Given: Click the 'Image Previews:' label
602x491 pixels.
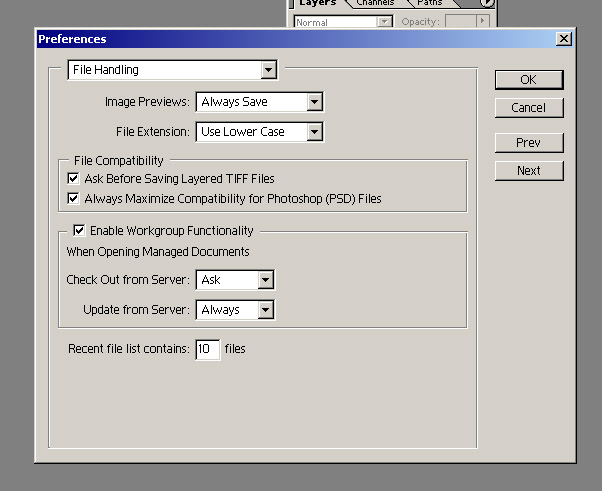Looking at the screenshot, I should click(147, 102).
